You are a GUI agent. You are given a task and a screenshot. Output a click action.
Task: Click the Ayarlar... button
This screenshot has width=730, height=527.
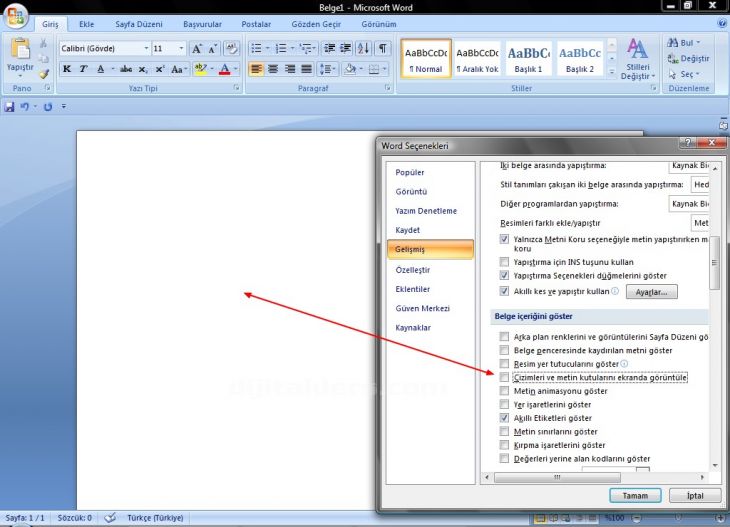[x=651, y=292]
